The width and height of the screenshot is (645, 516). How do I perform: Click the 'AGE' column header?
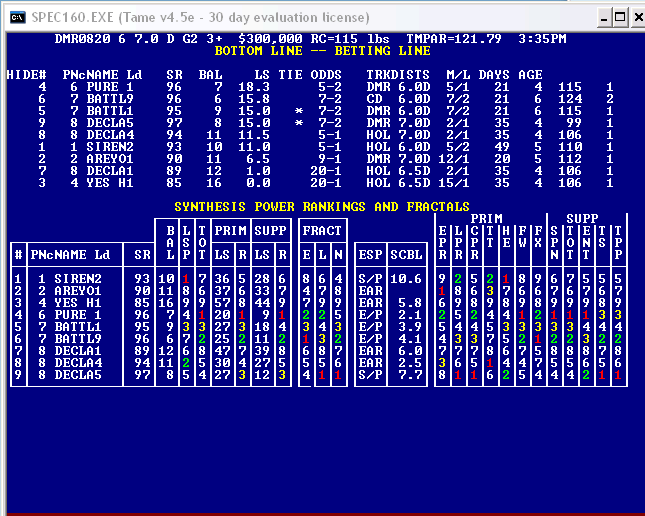pos(530,75)
